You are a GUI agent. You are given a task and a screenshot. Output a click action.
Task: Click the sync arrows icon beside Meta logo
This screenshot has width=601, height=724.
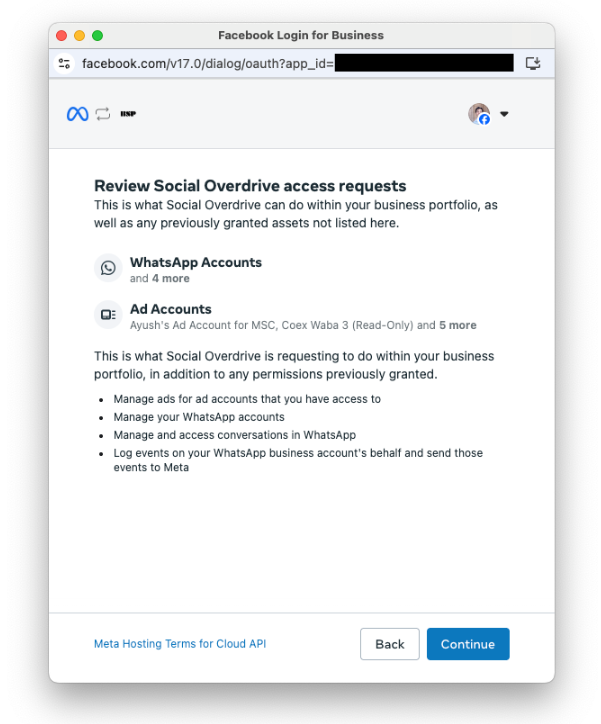(x=103, y=114)
